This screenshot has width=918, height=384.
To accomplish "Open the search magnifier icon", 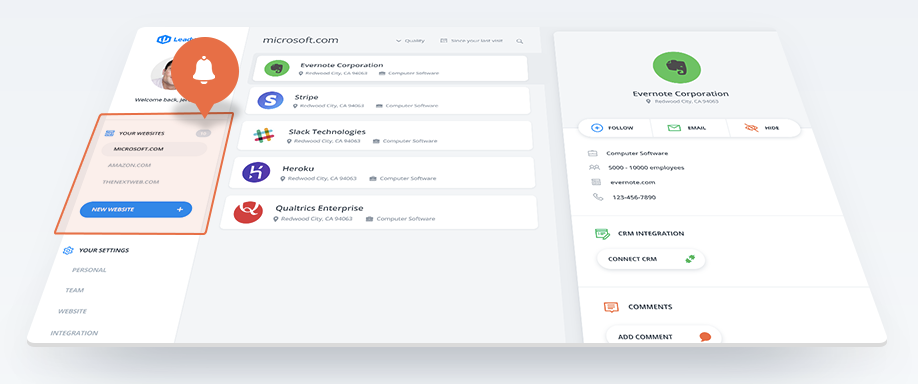I will [519, 41].
